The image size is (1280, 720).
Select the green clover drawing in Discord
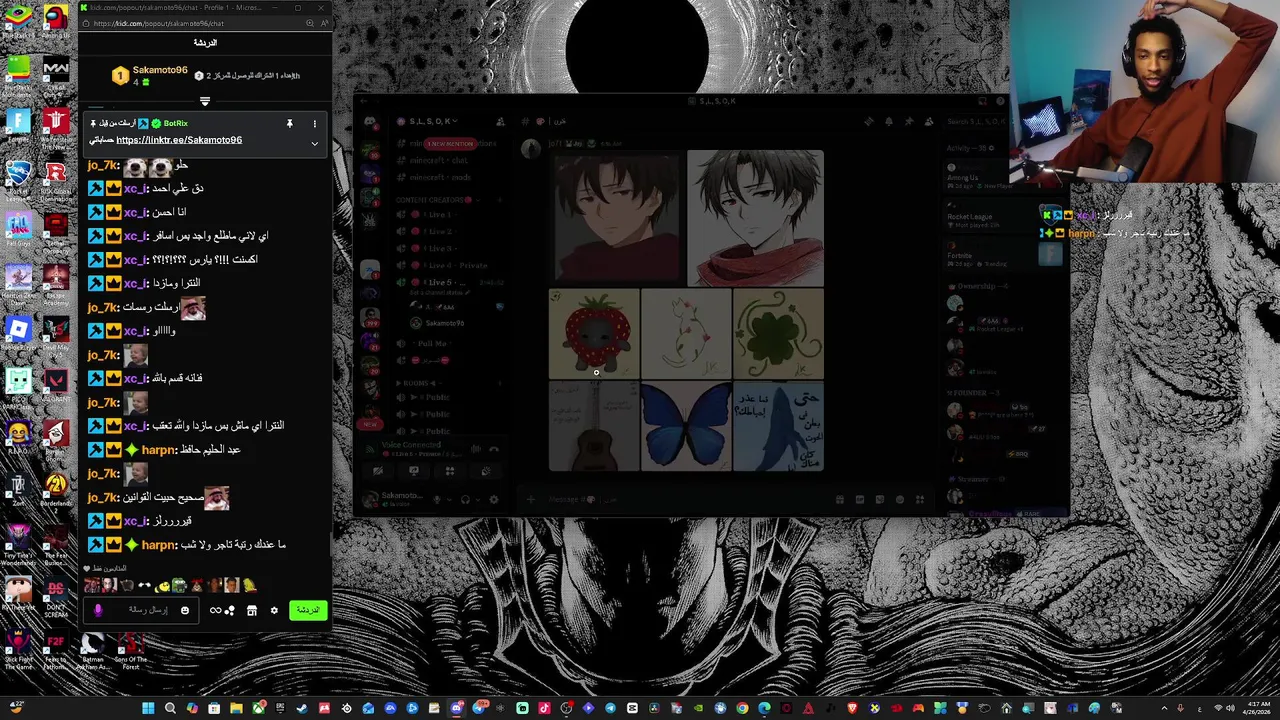778,334
